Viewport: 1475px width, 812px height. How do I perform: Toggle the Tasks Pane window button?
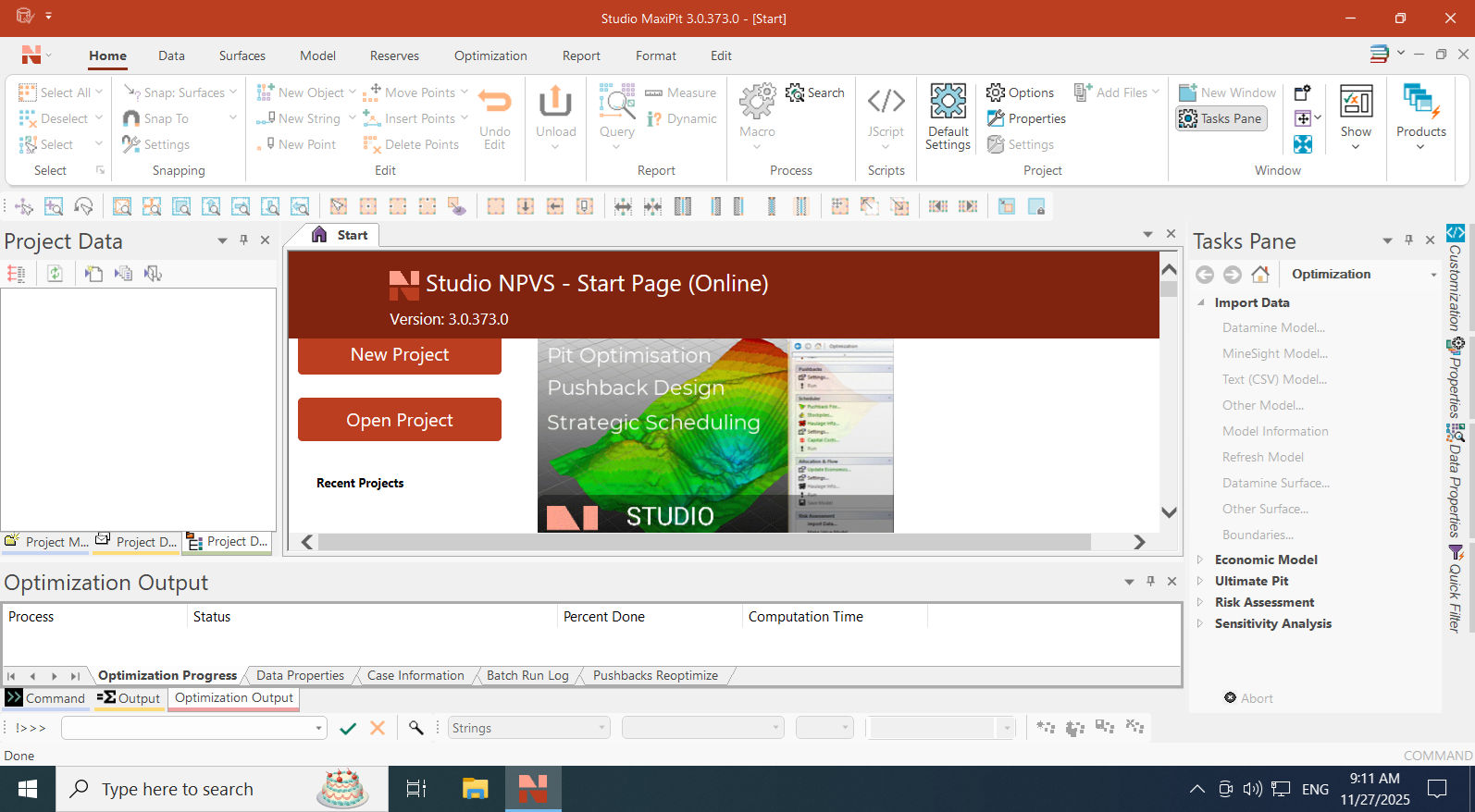(x=1221, y=118)
